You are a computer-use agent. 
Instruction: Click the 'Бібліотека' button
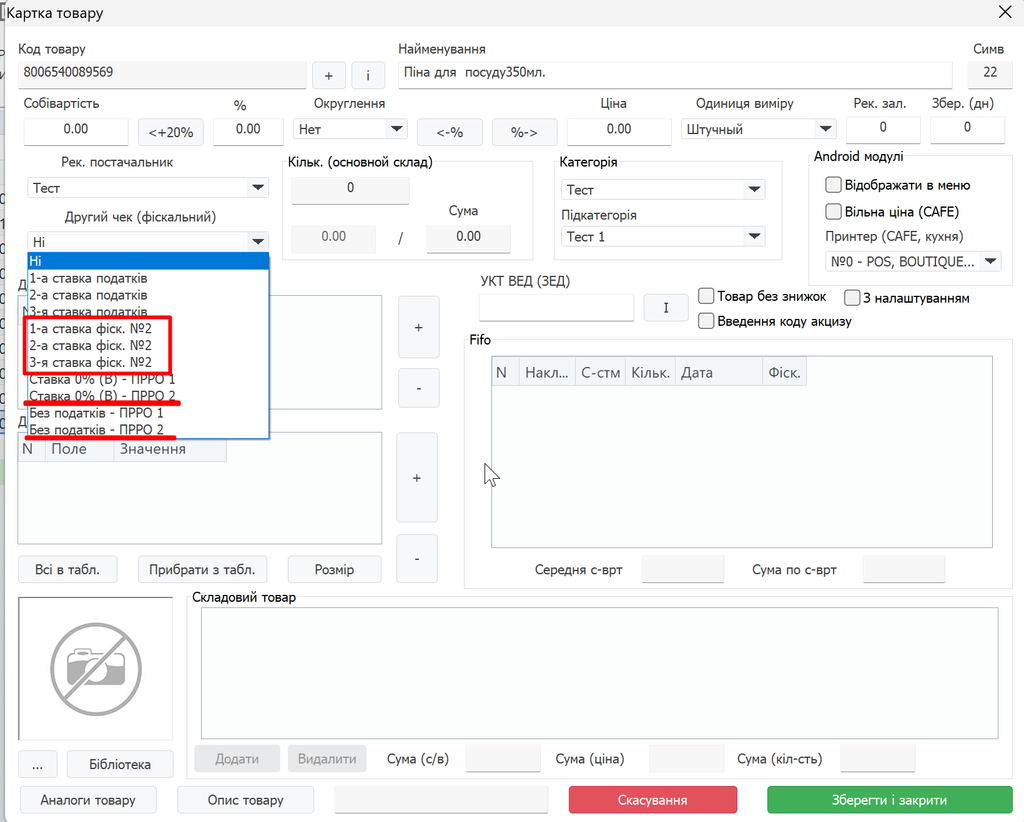click(x=120, y=765)
